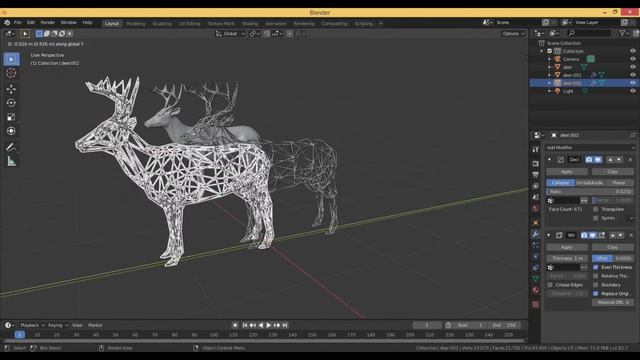The height and width of the screenshot is (360, 640).
Task: Open the Physics properties tab
Action: [536, 256]
